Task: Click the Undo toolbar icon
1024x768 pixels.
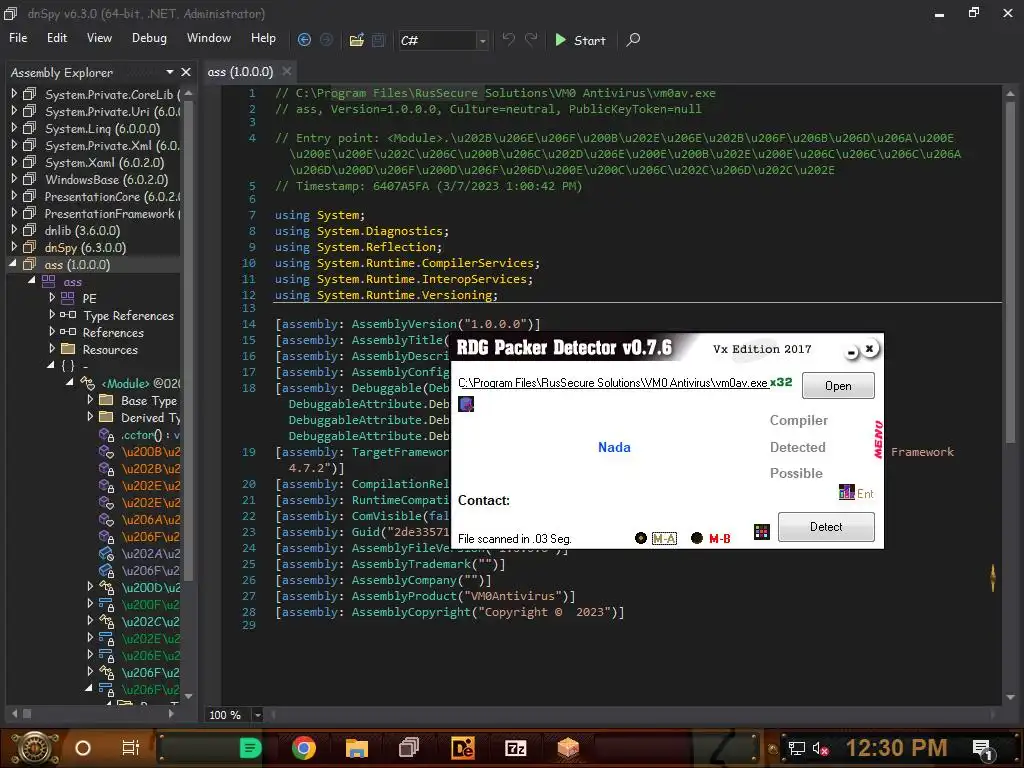Action: [508, 40]
